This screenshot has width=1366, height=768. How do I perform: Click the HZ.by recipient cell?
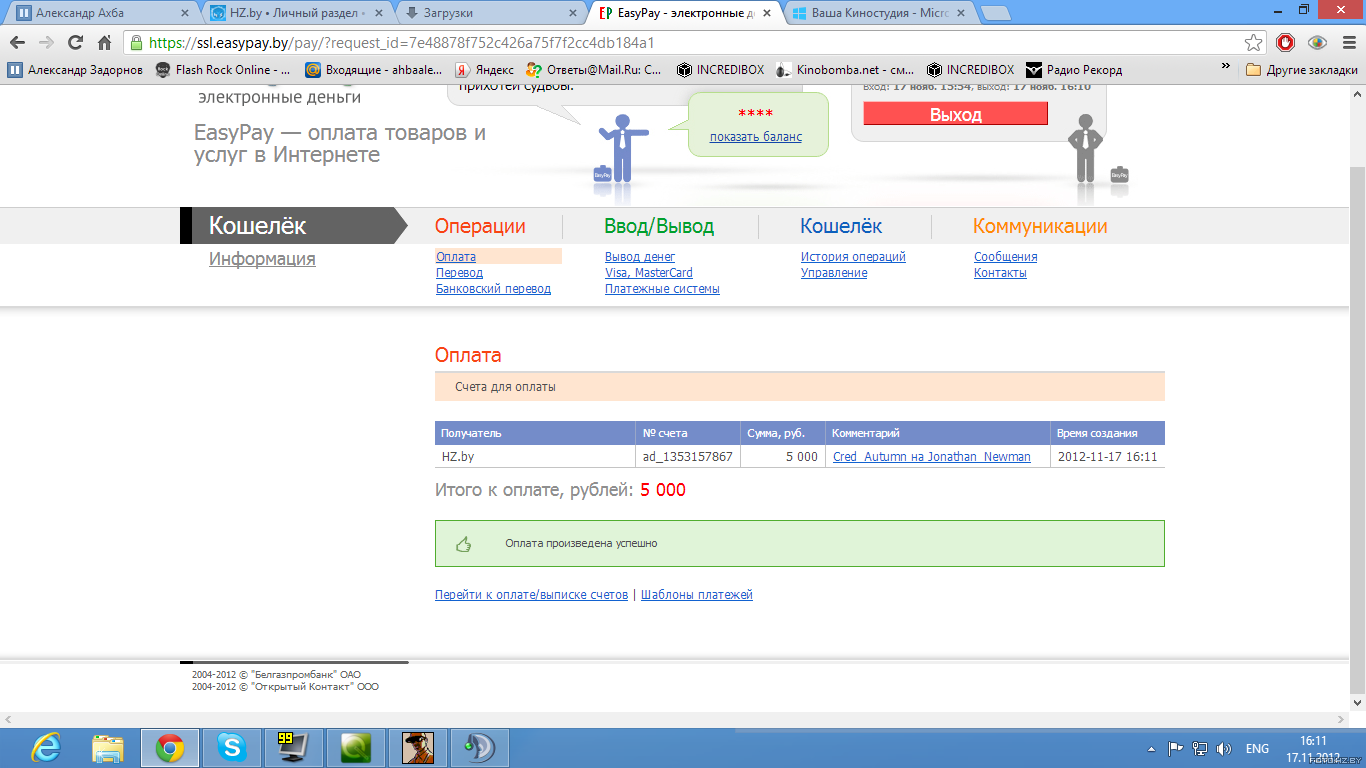pos(535,457)
